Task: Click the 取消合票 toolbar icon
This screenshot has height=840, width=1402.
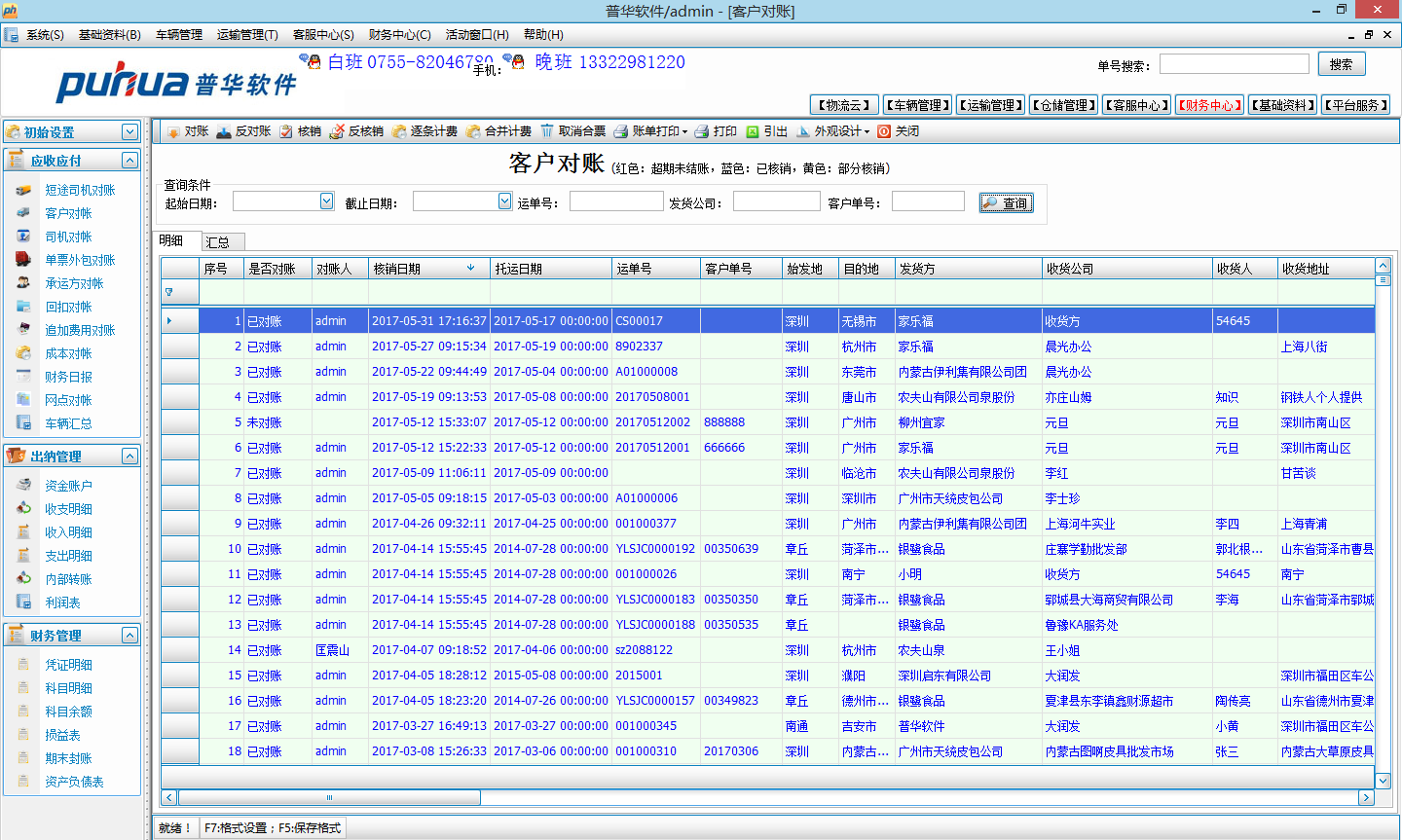Action: click(x=547, y=131)
